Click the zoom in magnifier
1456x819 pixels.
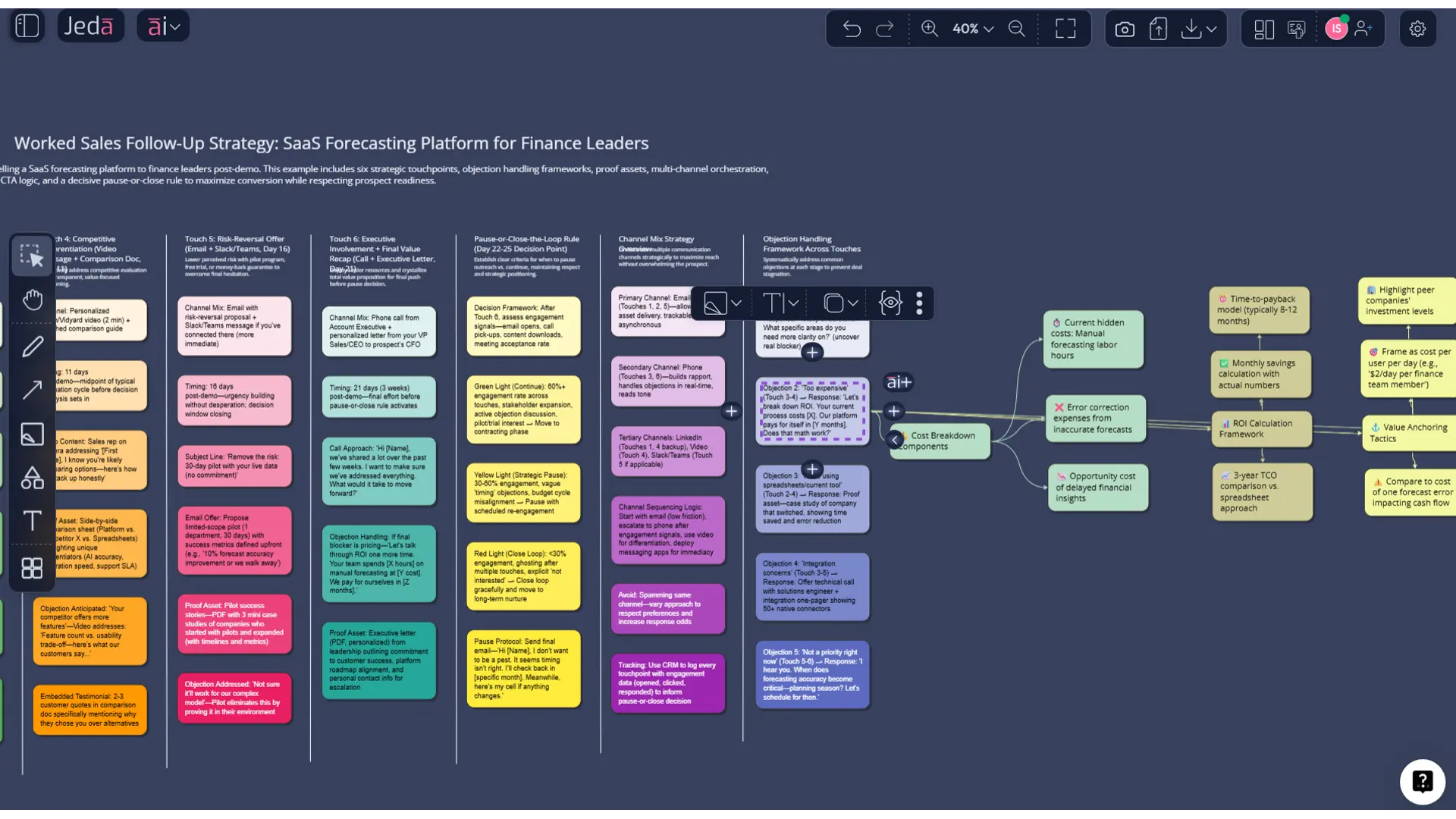pyautogui.click(x=930, y=29)
